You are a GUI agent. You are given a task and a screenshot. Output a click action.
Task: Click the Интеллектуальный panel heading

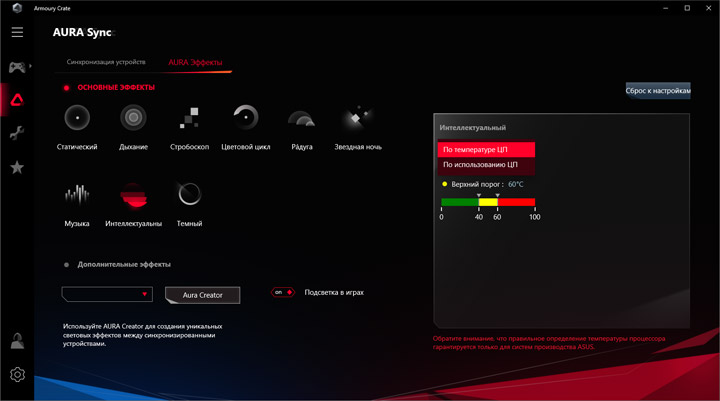tap(472, 128)
